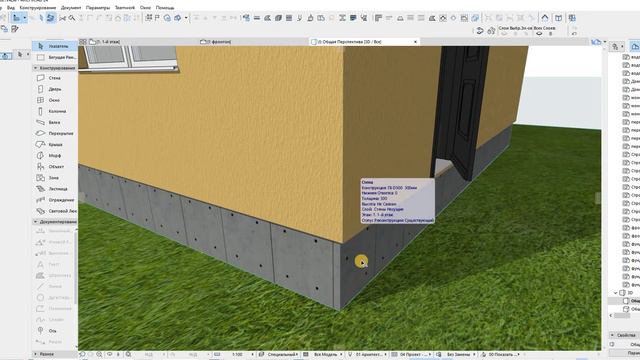This screenshot has height=360, width=640.
Task: Select the Дверь (Door) tool
Action: coord(55,89)
